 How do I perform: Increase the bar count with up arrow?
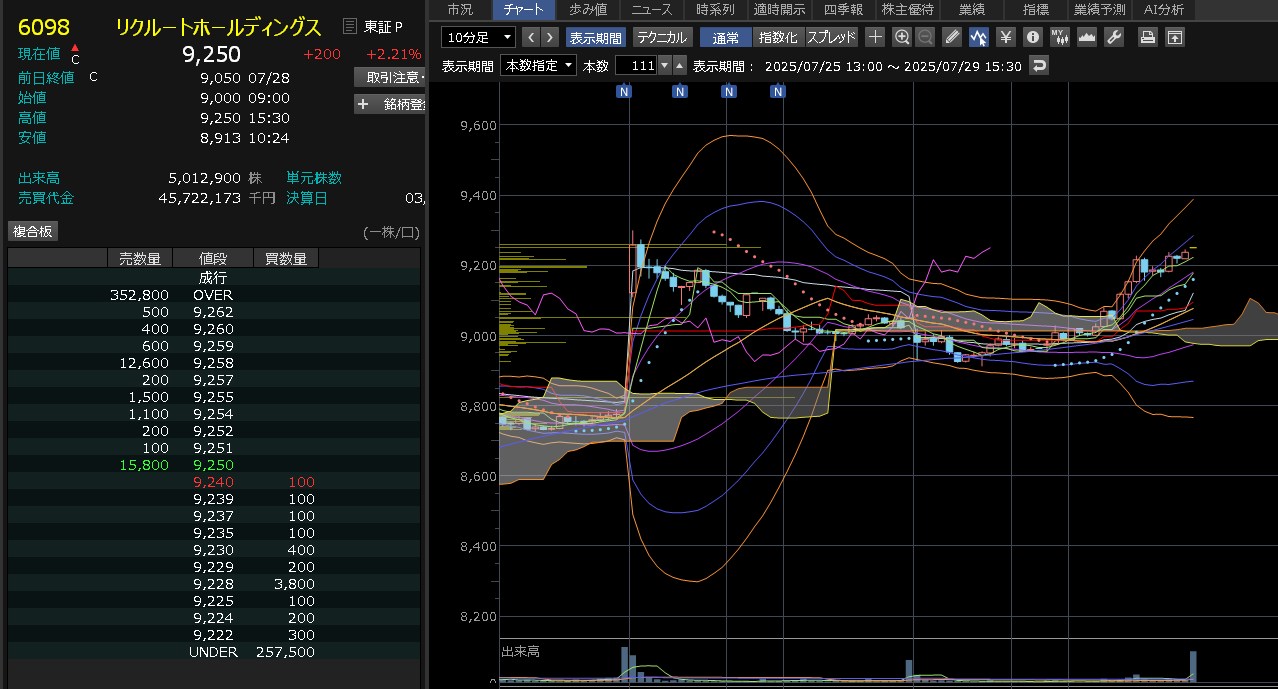pyautogui.click(x=680, y=65)
